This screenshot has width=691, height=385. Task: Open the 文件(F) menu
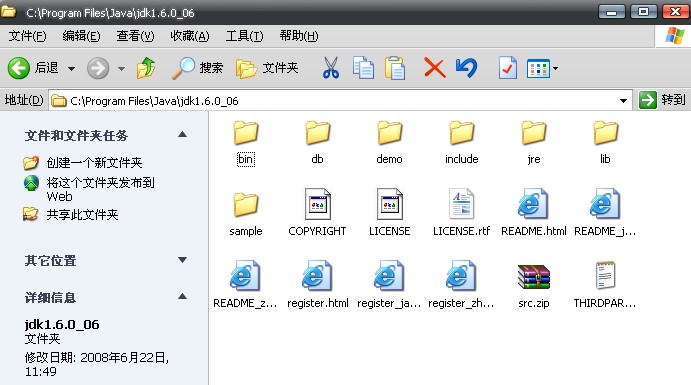pyautogui.click(x=27, y=36)
